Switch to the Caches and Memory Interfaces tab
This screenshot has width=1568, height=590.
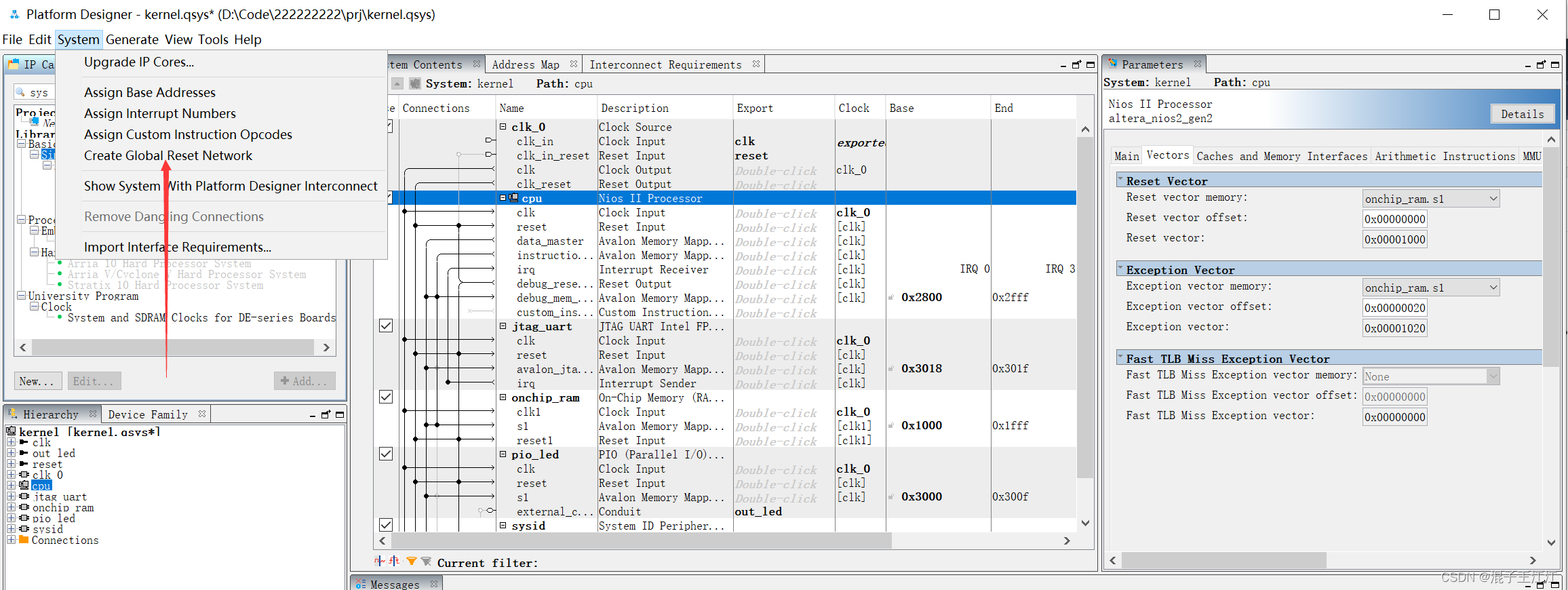[1282, 156]
